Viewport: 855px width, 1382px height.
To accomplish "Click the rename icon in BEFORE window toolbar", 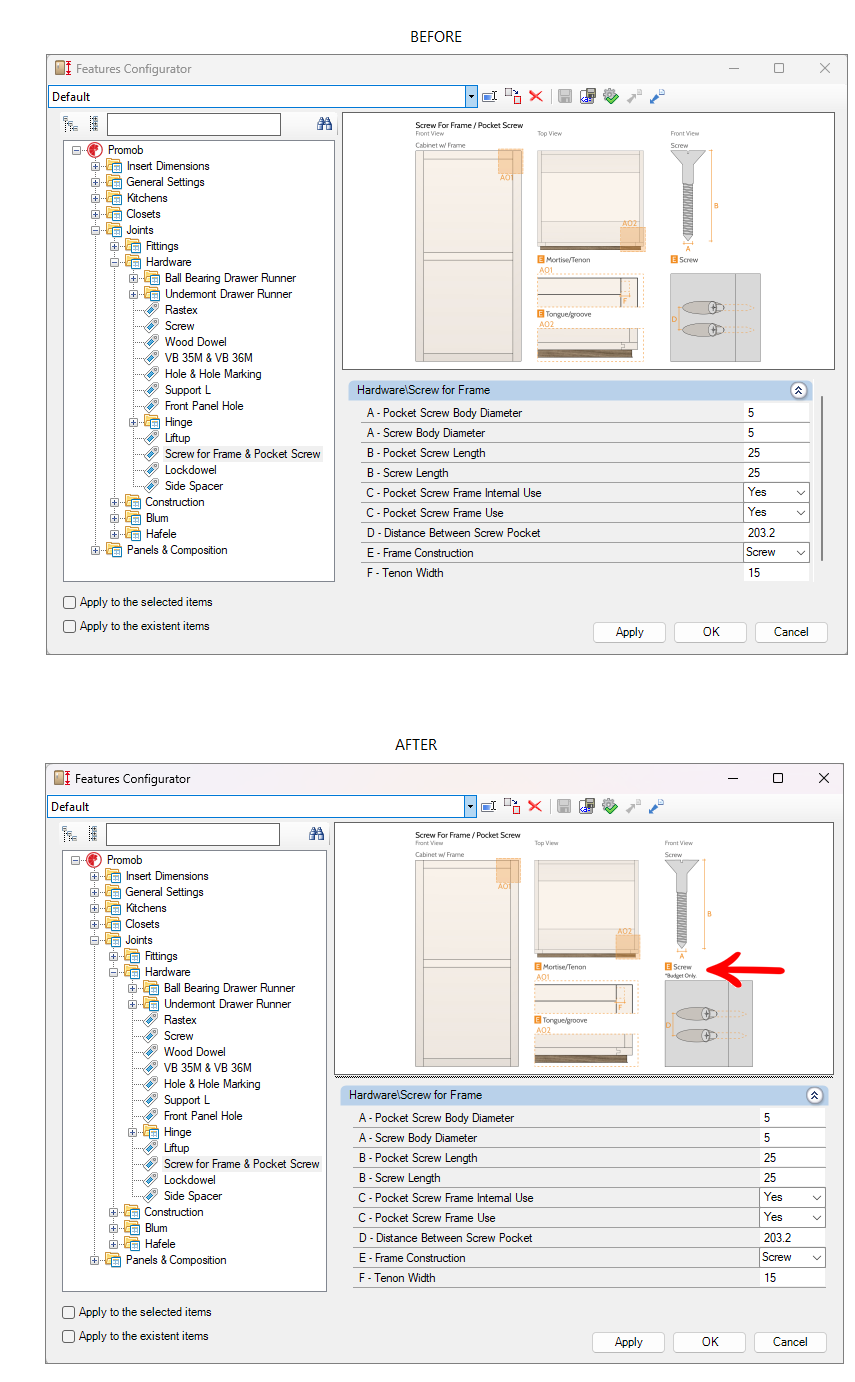I will tap(489, 96).
